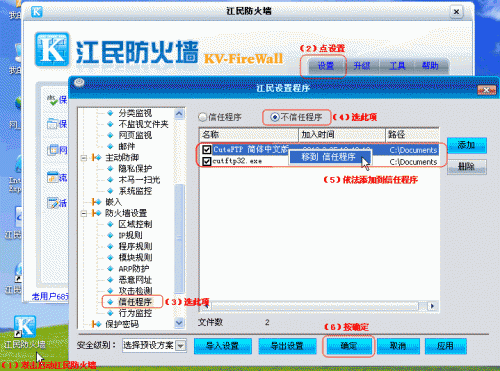Close the 江民设置程序 dialog
500x371 pixels.
[487, 90]
